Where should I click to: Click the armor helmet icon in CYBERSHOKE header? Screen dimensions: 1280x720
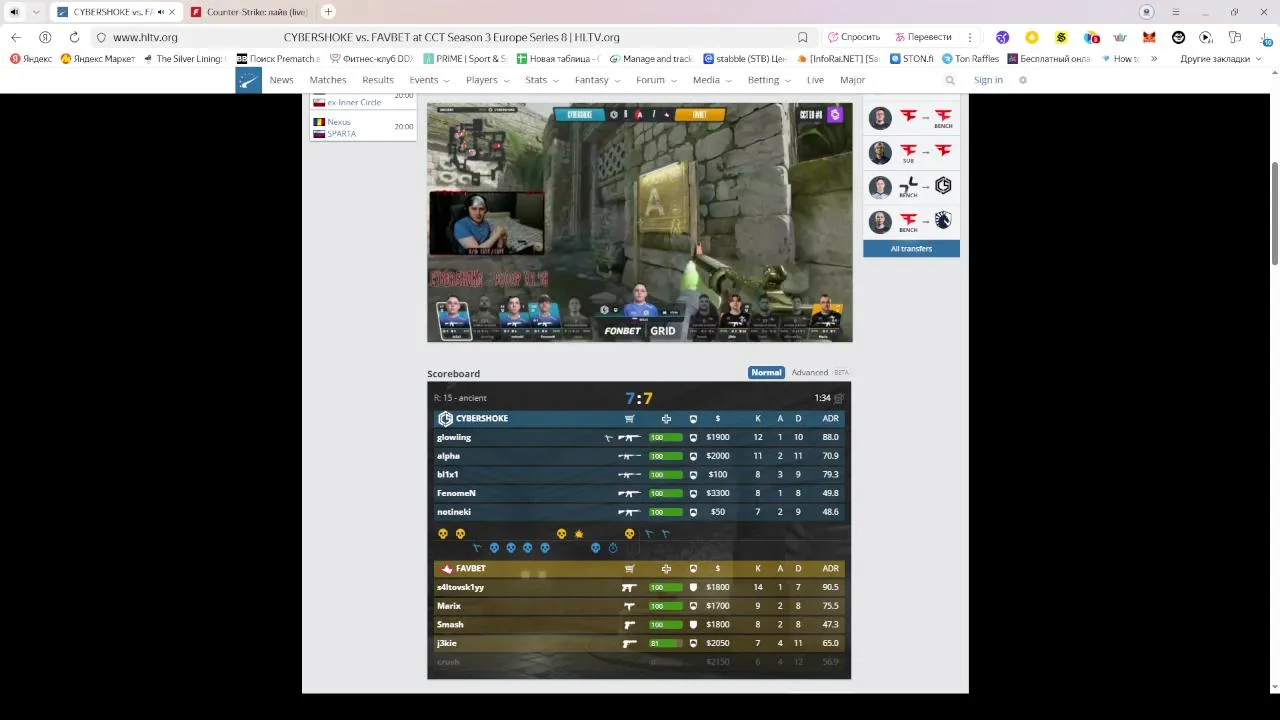[x=693, y=419]
